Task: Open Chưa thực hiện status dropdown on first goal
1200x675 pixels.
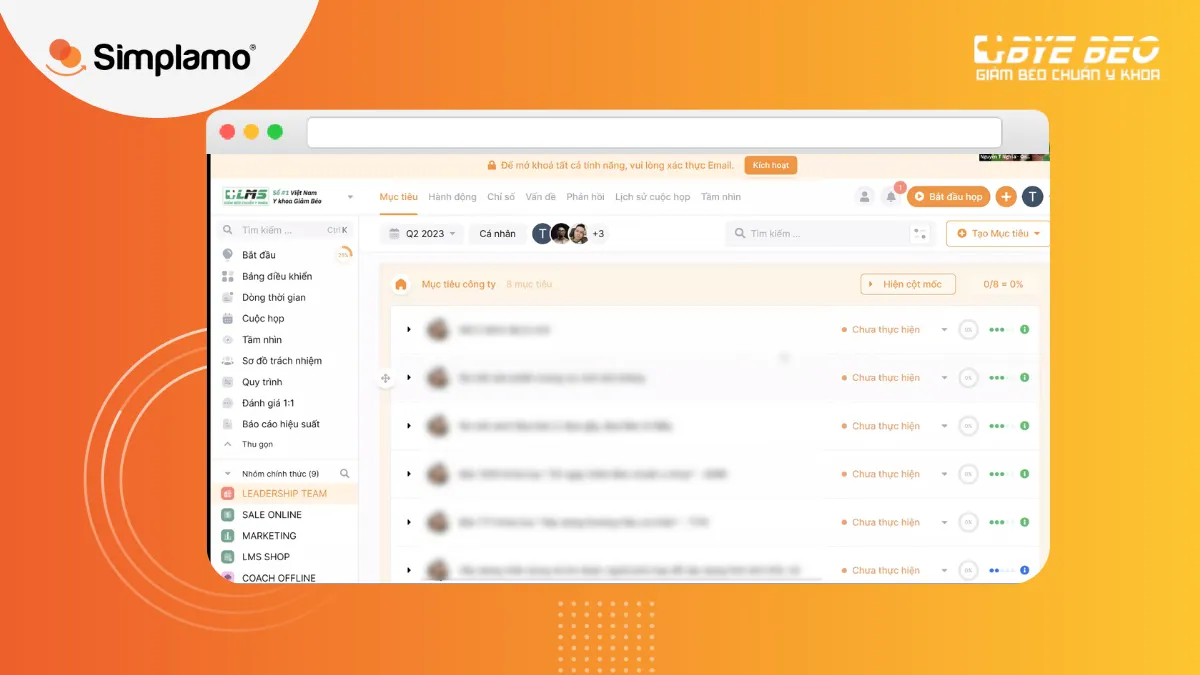Action: 894,329
